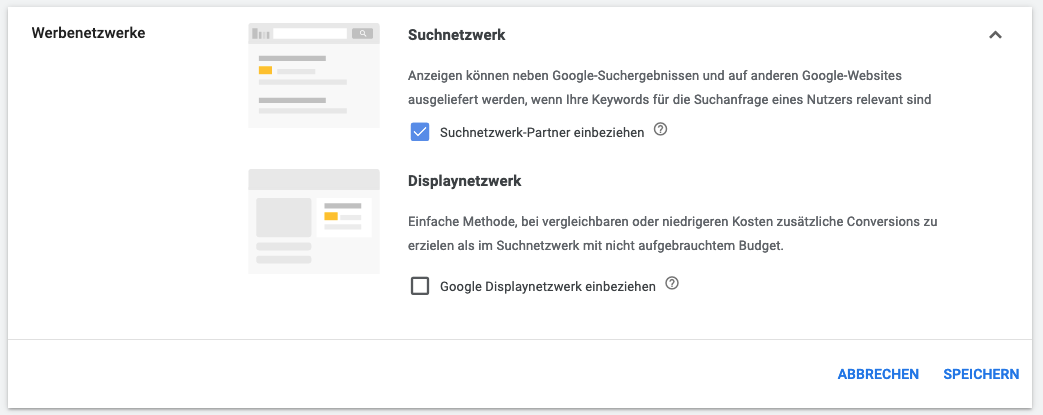This screenshot has width=1043, height=415.
Task: Save settings with the SPEICHERN button
Action: coord(980,374)
